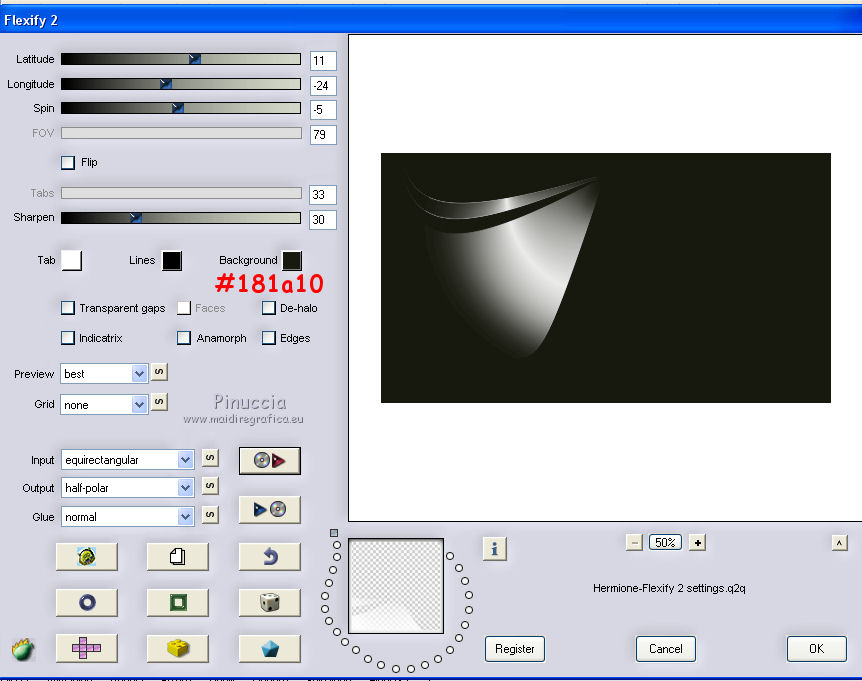The height and width of the screenshot is (681, 862).
Task: Click the large dark preview image
Action: [x=606, y=278]
